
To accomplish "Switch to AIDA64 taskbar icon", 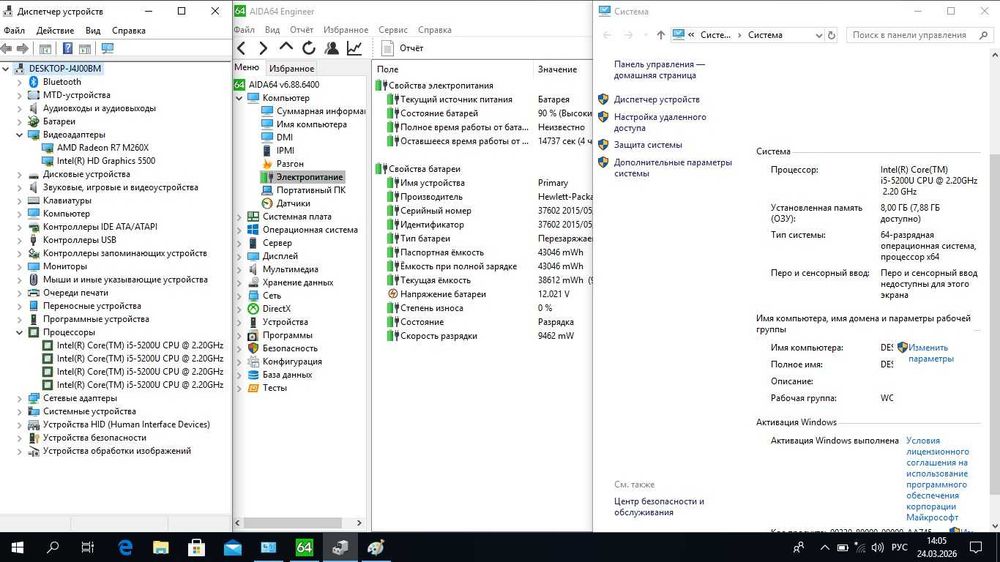I will pyautogui.click(x=304, y=547).
